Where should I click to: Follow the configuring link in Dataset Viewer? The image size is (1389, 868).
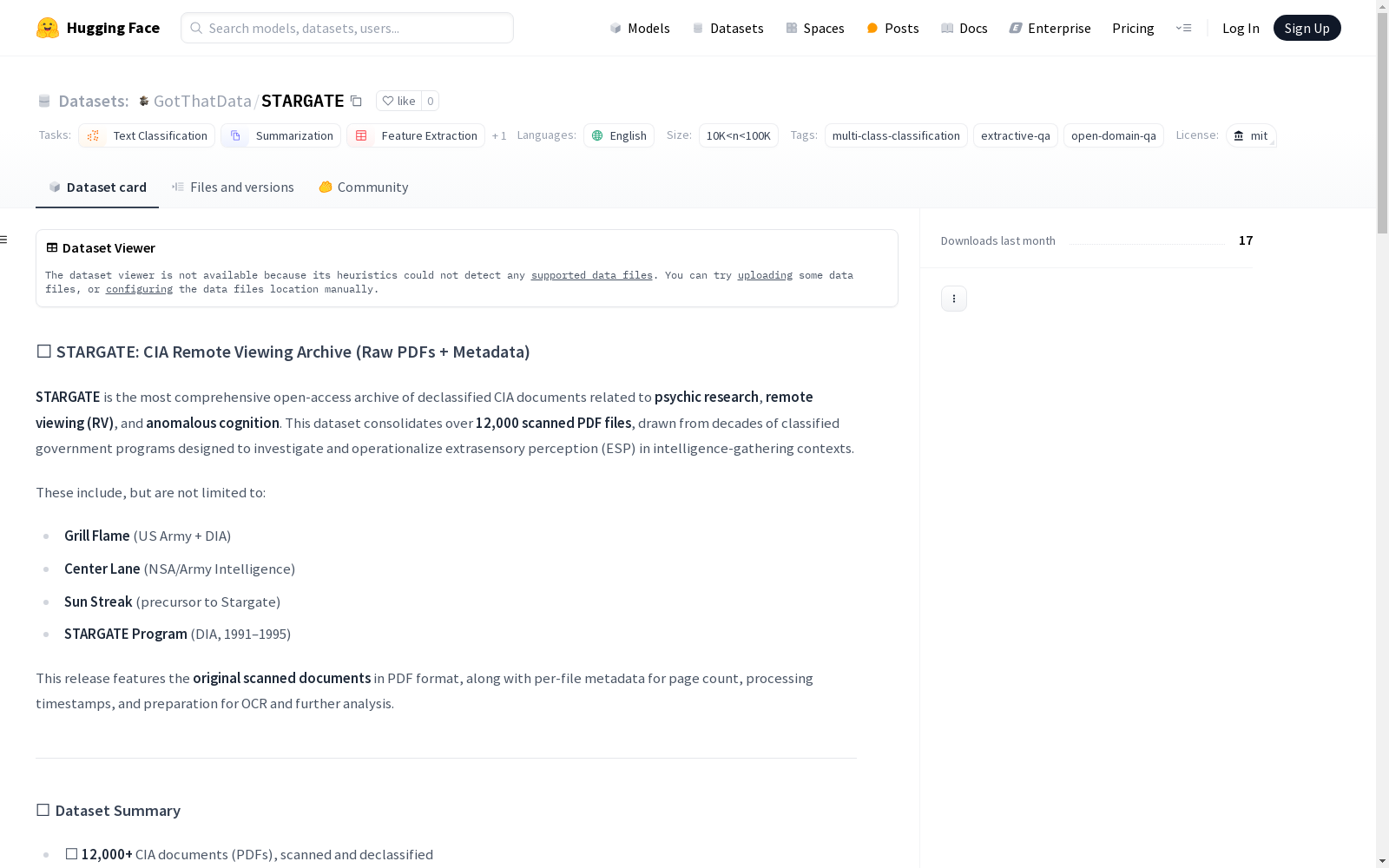(139, 289)
